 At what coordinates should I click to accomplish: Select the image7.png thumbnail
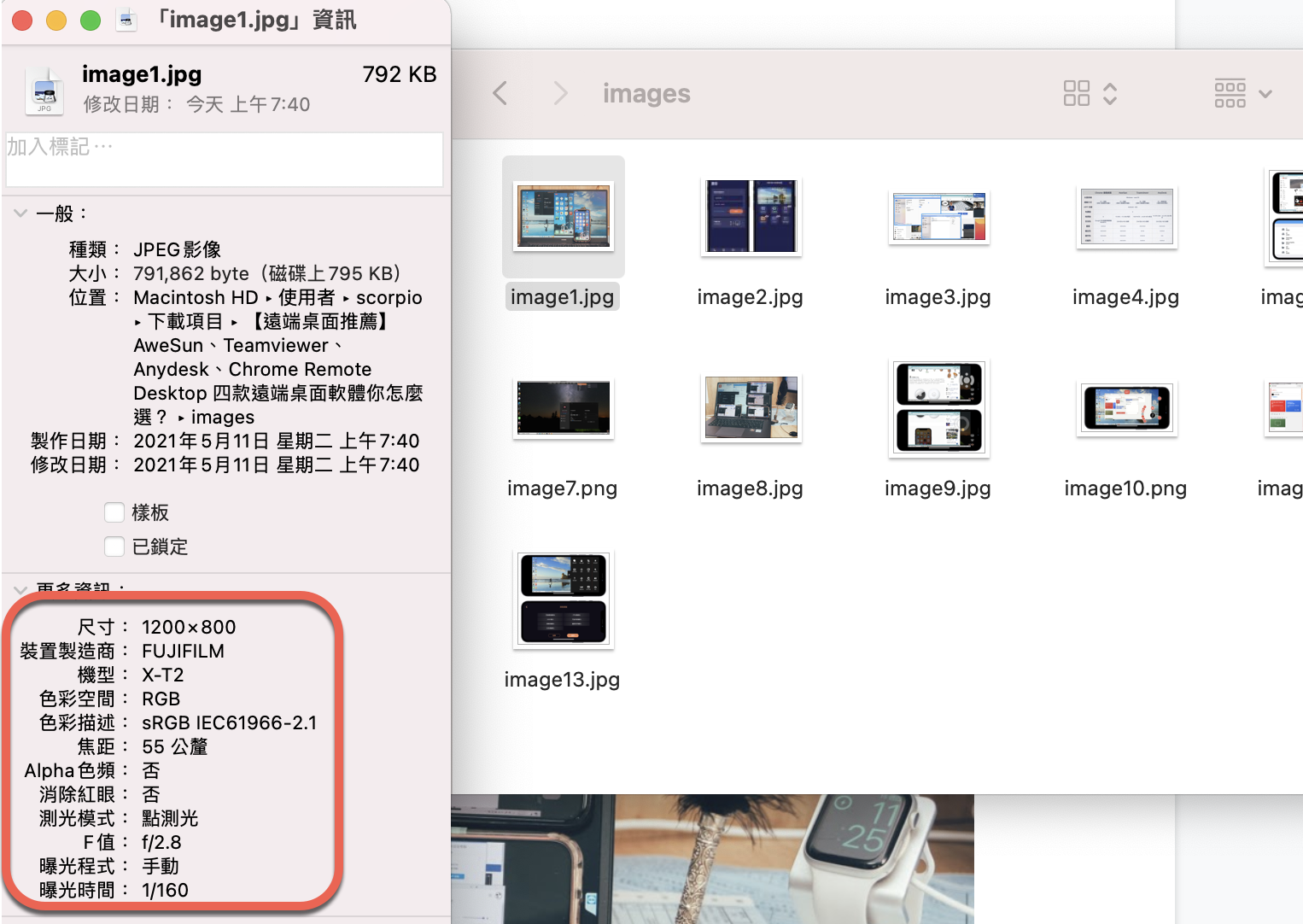click(x=564, y=408)
